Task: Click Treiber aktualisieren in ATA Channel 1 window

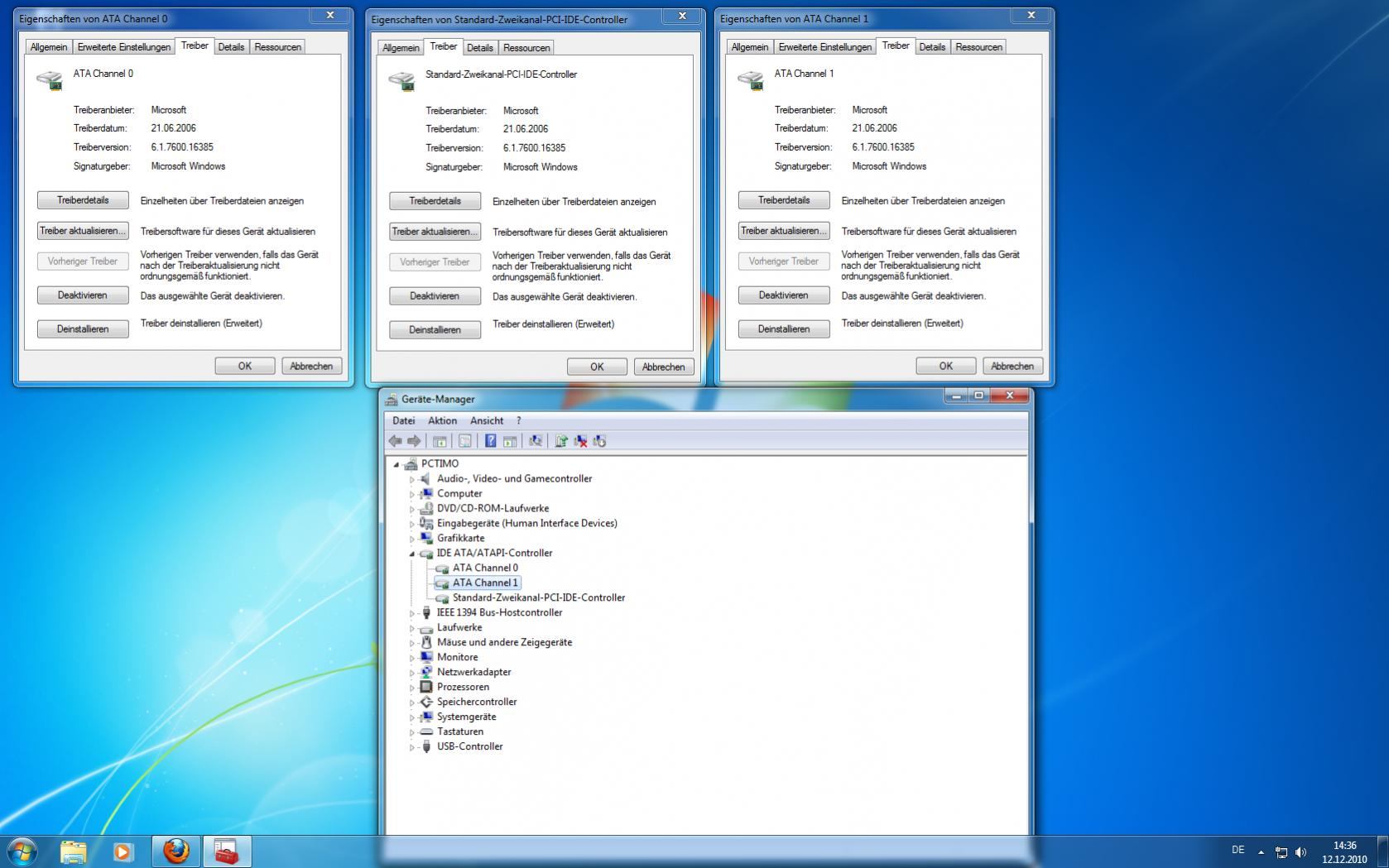Action: [x=784, y=231]
